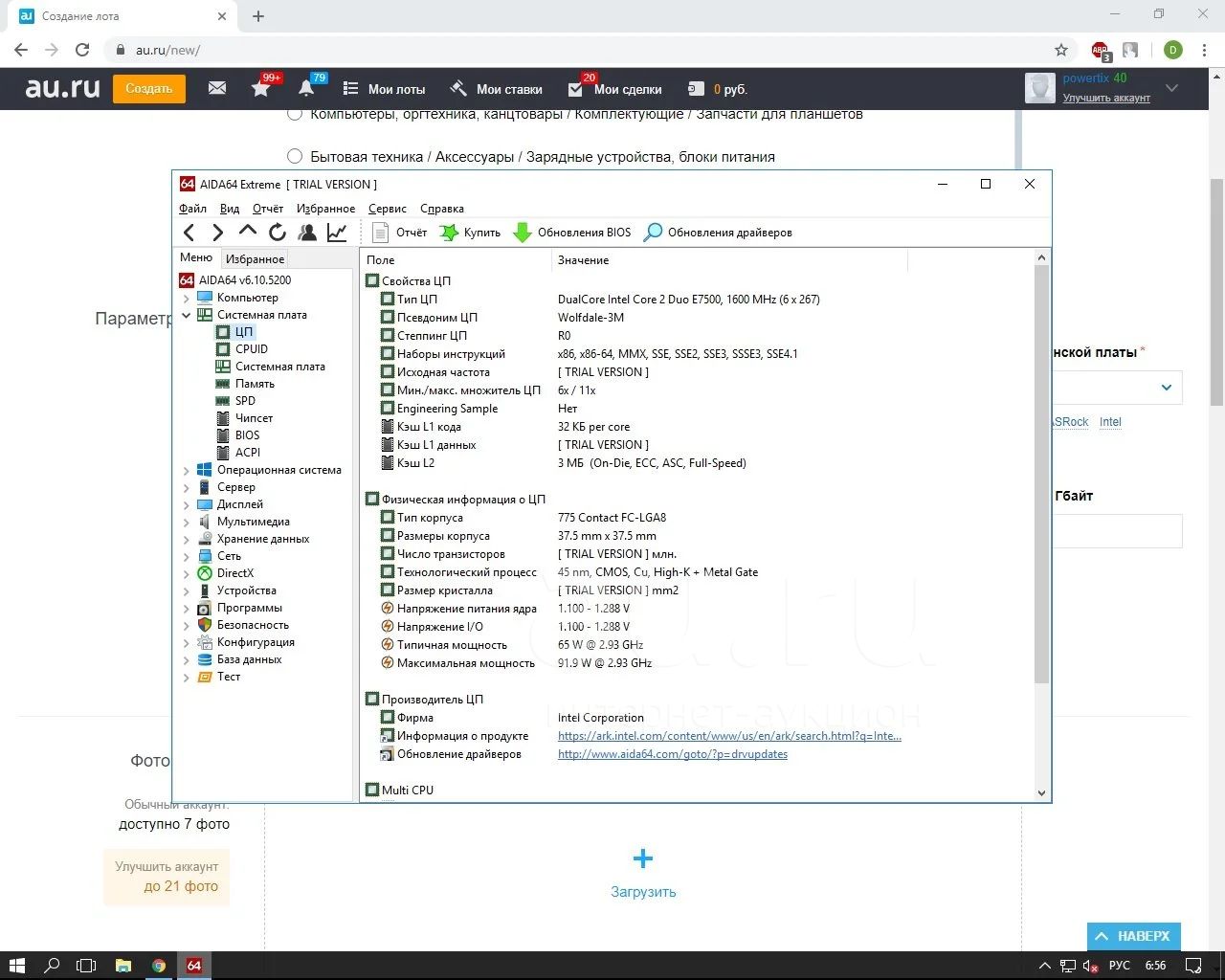This screenshot has width=1225, height=980.
Task: Expand the Компьютер tree node
Action: click(x=187, y=298)
